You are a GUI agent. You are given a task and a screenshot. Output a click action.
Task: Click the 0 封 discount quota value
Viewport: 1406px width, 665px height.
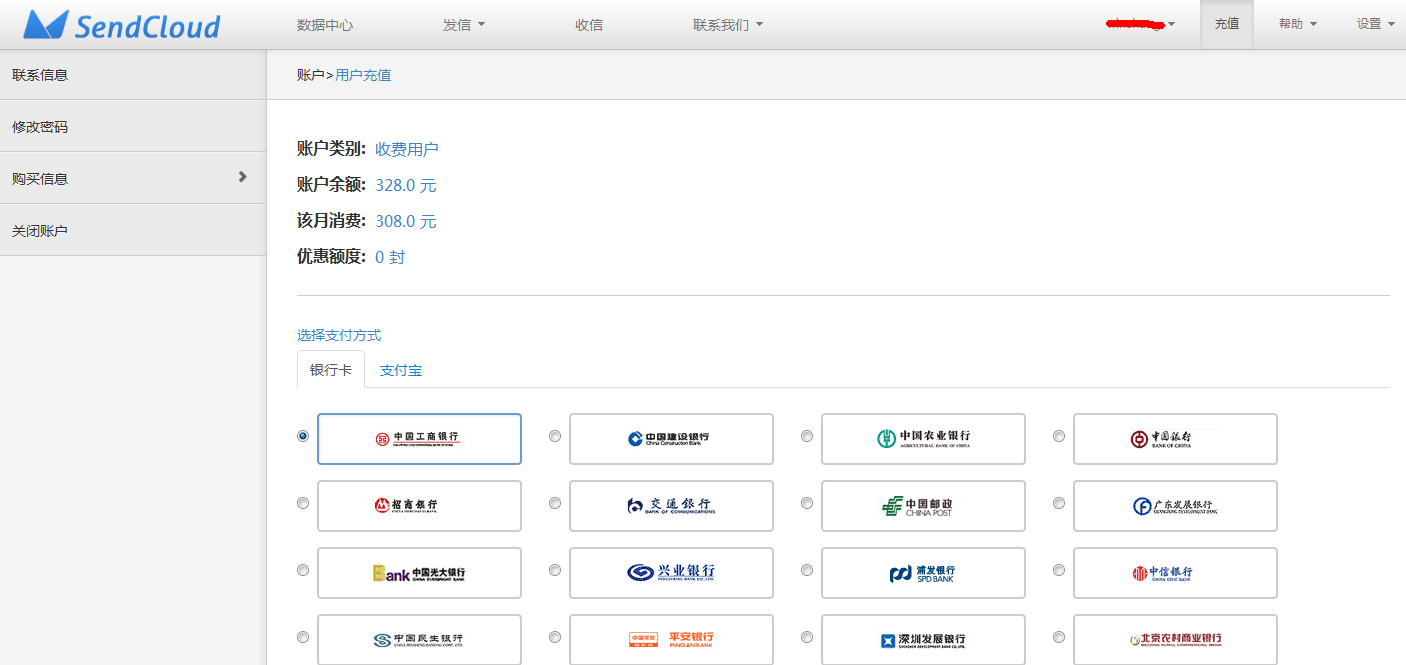pos(390,257)
